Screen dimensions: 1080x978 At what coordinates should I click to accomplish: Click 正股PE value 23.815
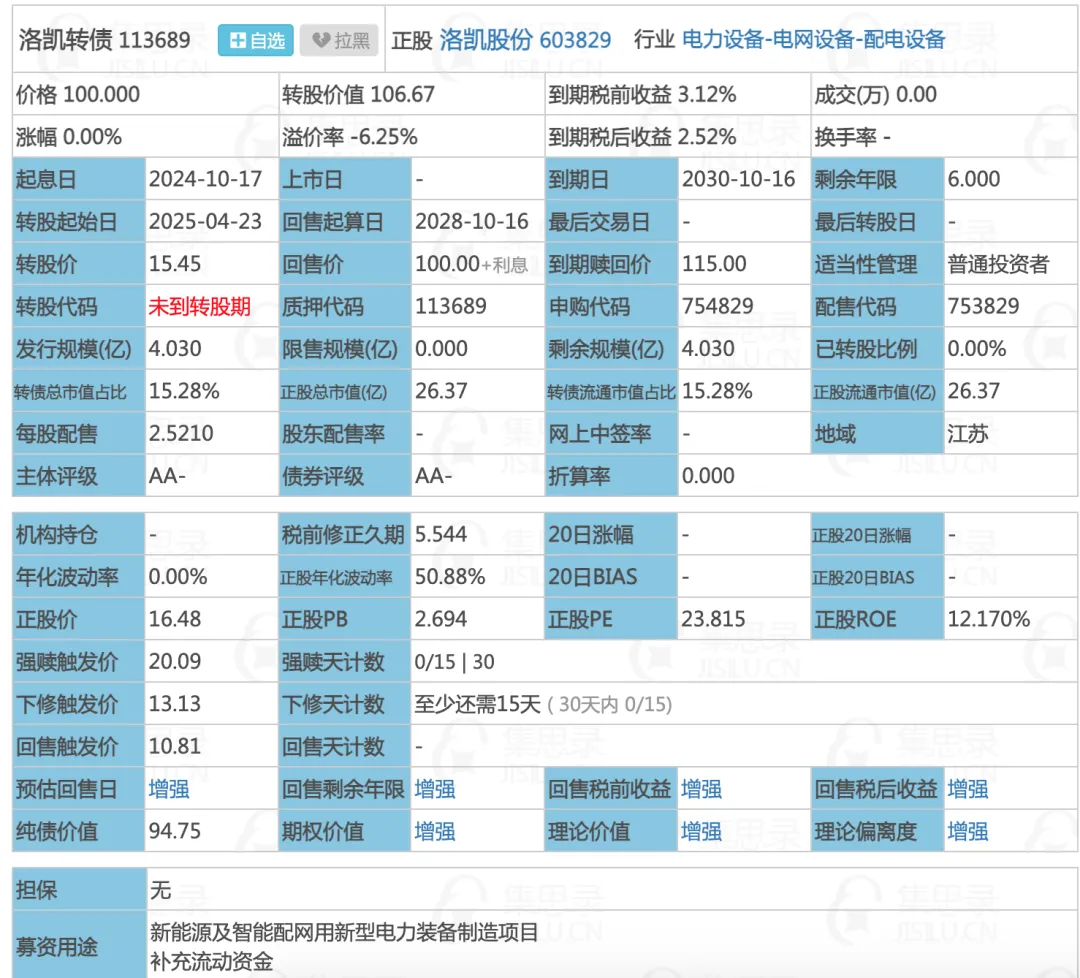point(714,620)
